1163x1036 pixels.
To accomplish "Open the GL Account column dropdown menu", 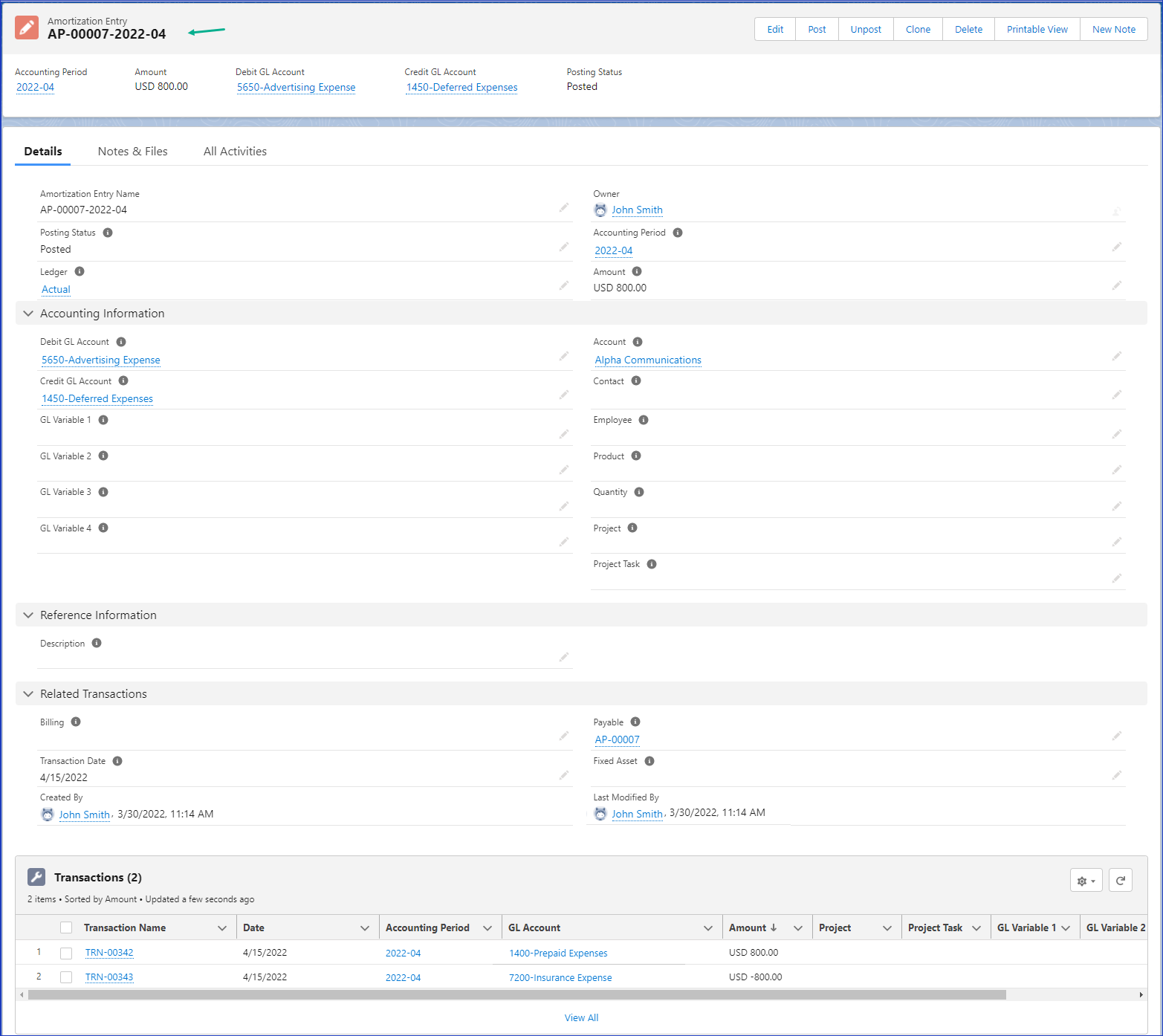I will pyautogui.click(x=707, y=928).
